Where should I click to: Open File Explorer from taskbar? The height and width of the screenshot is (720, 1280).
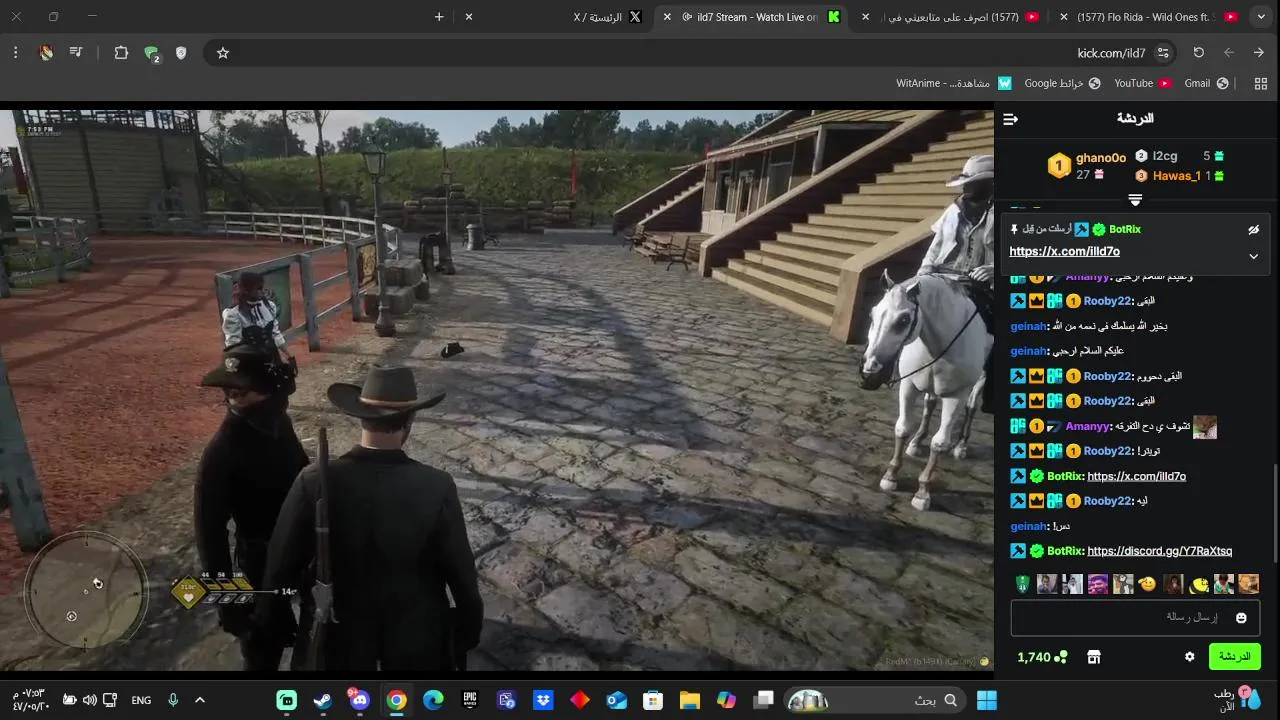tap(689, 700)
